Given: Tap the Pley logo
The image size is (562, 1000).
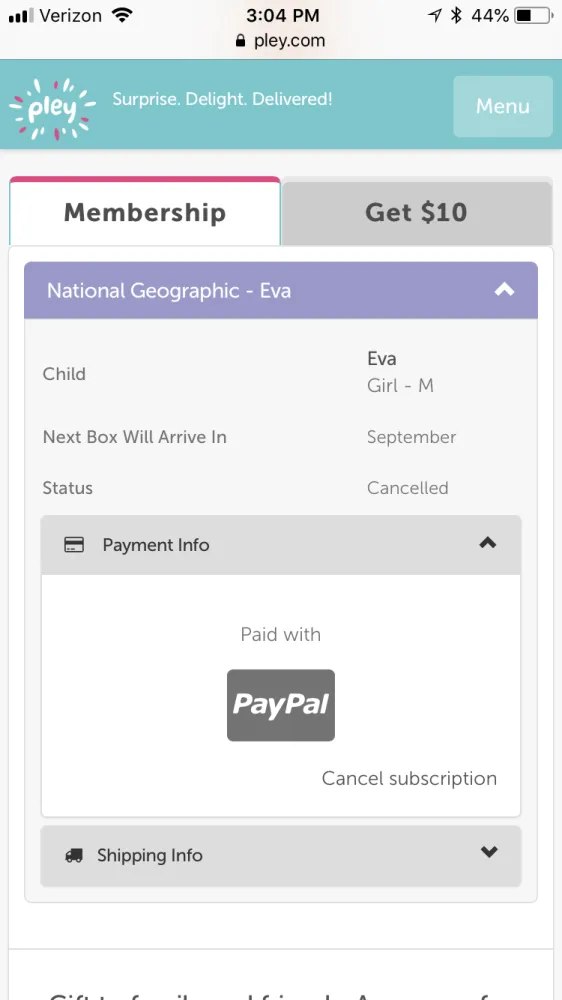Looking at the screenshot, I should (52, 108).
